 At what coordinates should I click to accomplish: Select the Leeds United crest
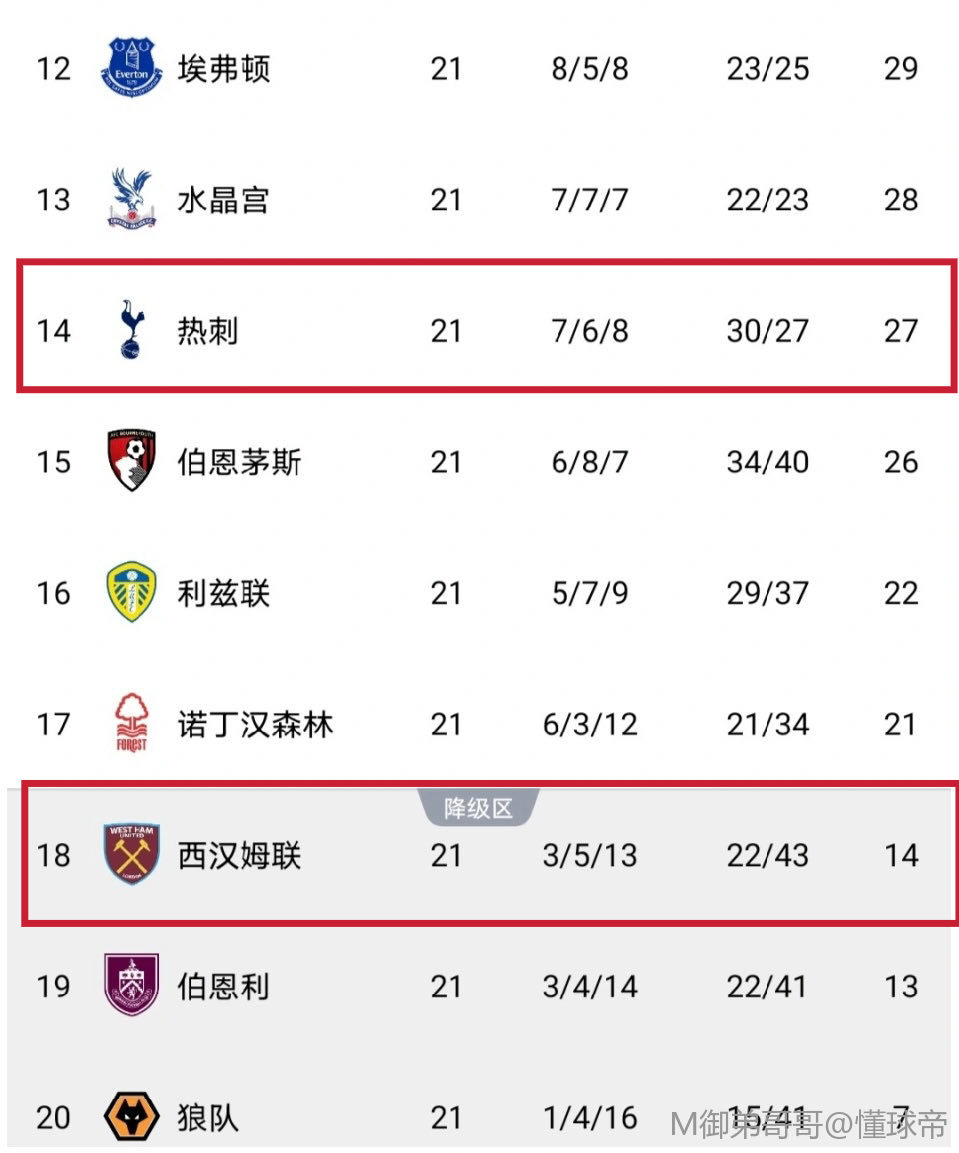(131, 592)
